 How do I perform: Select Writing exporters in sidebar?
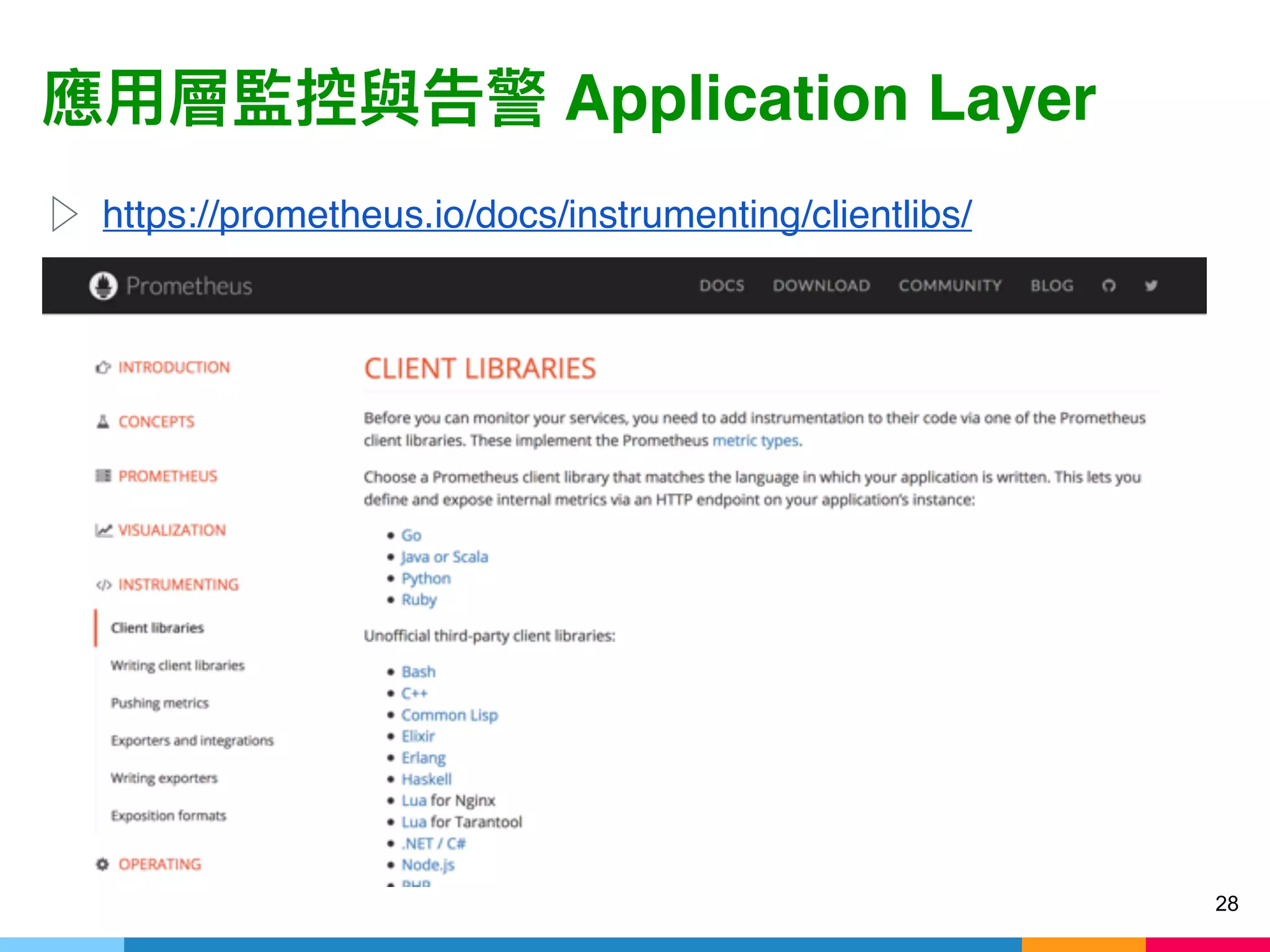point(164,778)
